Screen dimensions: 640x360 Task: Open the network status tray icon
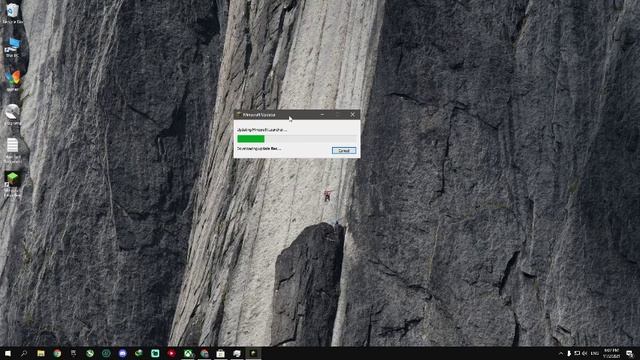point(577,353)
